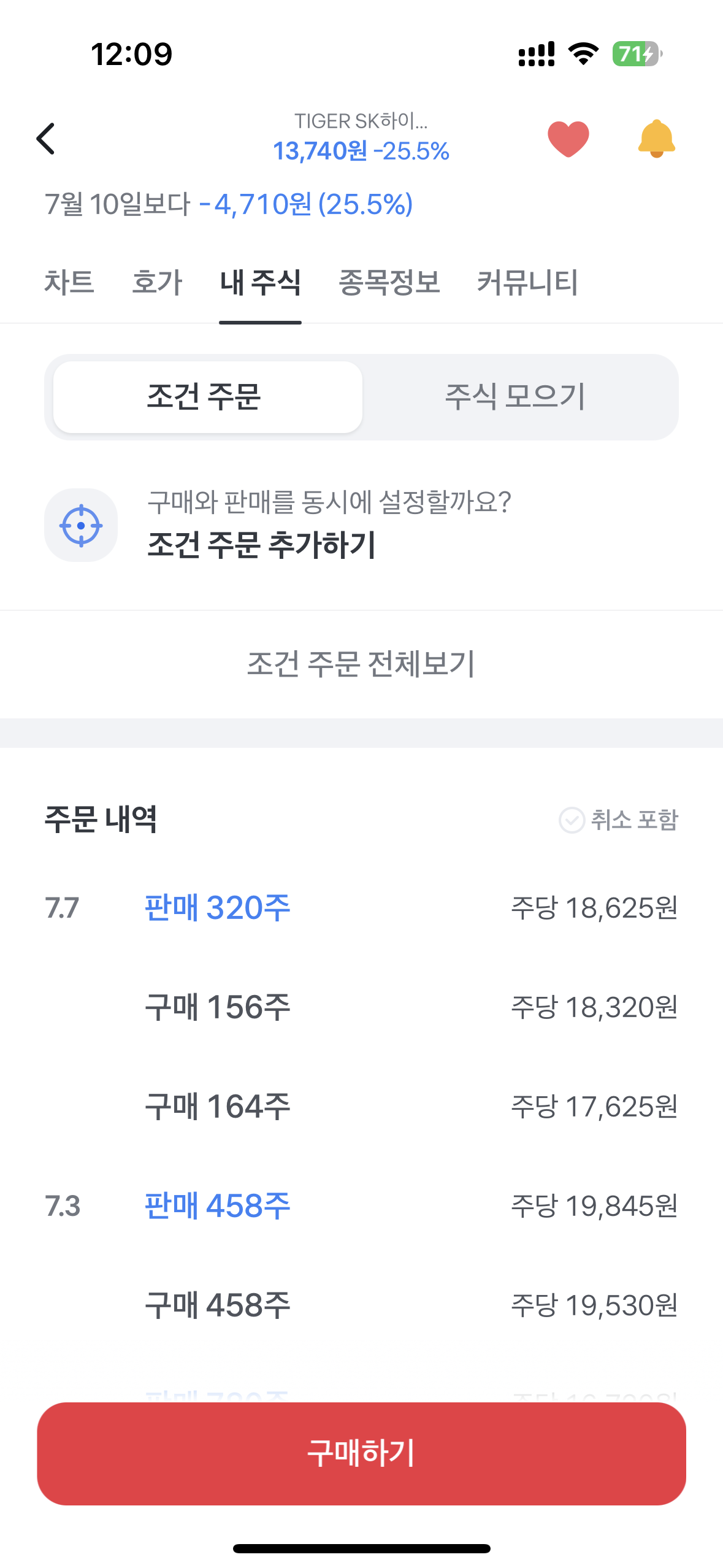Open the 판매 458주 order entry
The image size is (723, 1568).
coord(361,1206)
